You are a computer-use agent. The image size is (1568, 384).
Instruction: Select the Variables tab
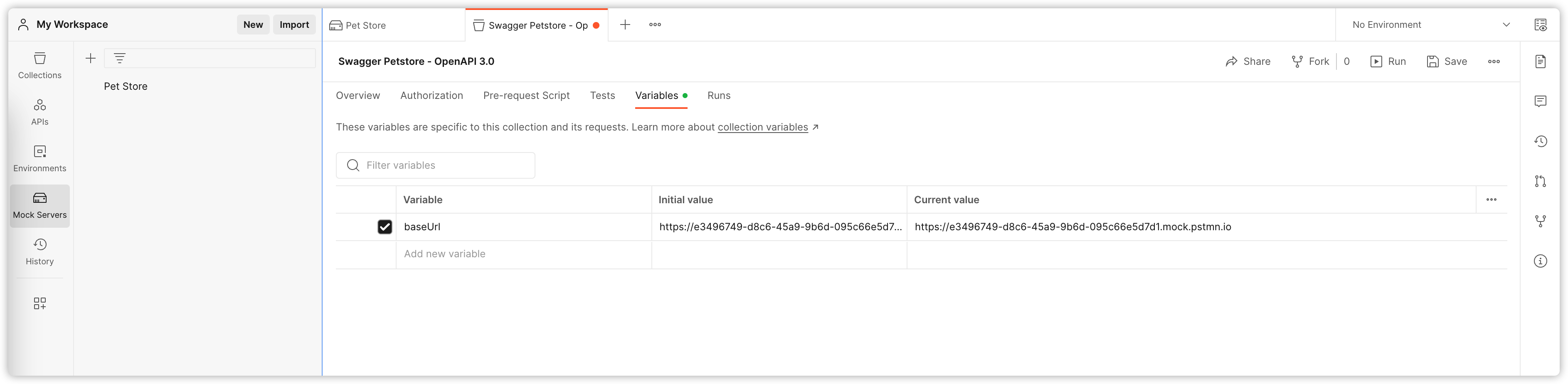tap(661, 96)
